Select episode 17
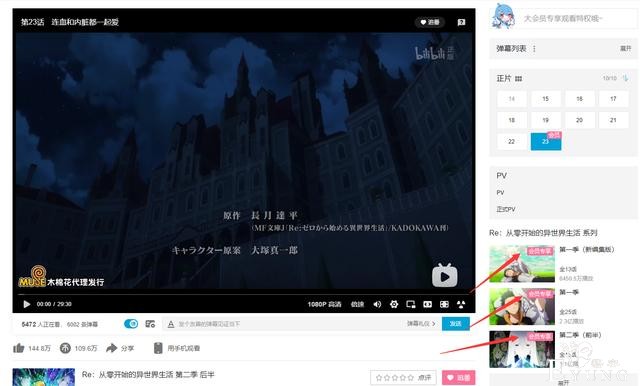 613,99
